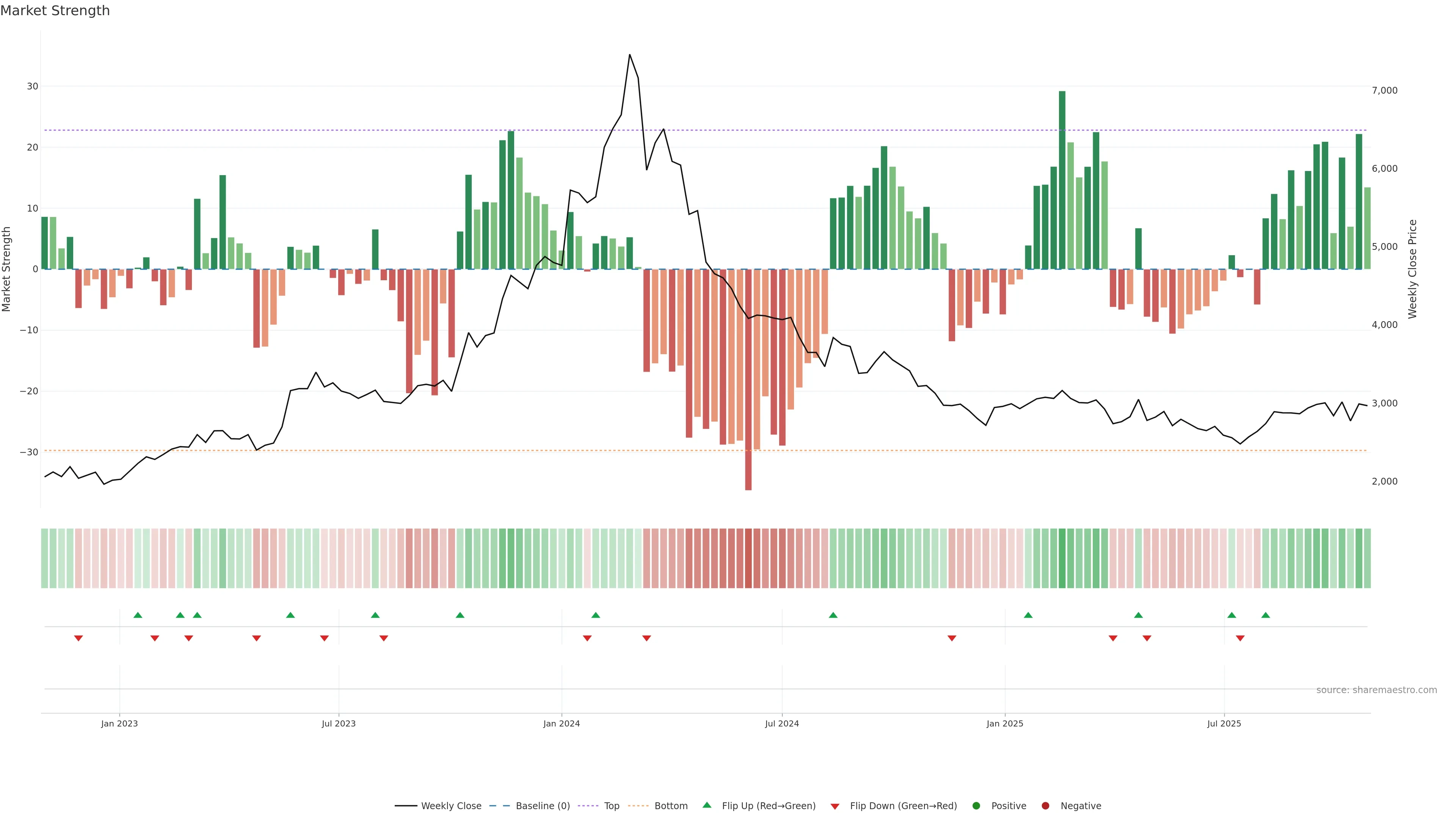Click the first red flip-down marker

78,638
